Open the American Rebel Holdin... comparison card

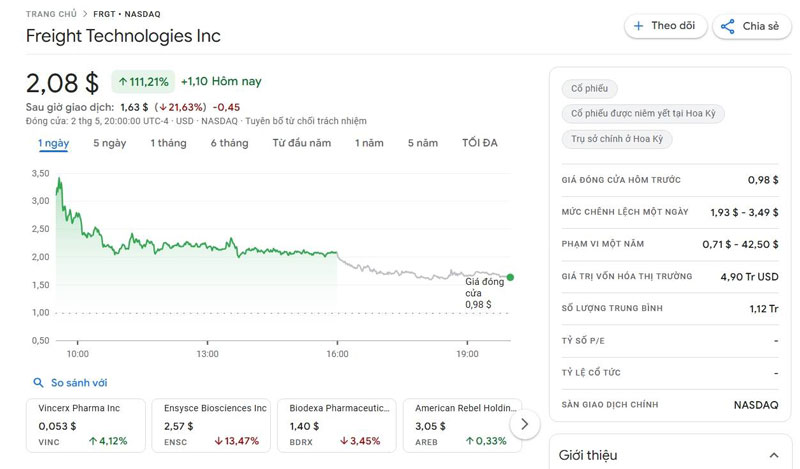462,425
